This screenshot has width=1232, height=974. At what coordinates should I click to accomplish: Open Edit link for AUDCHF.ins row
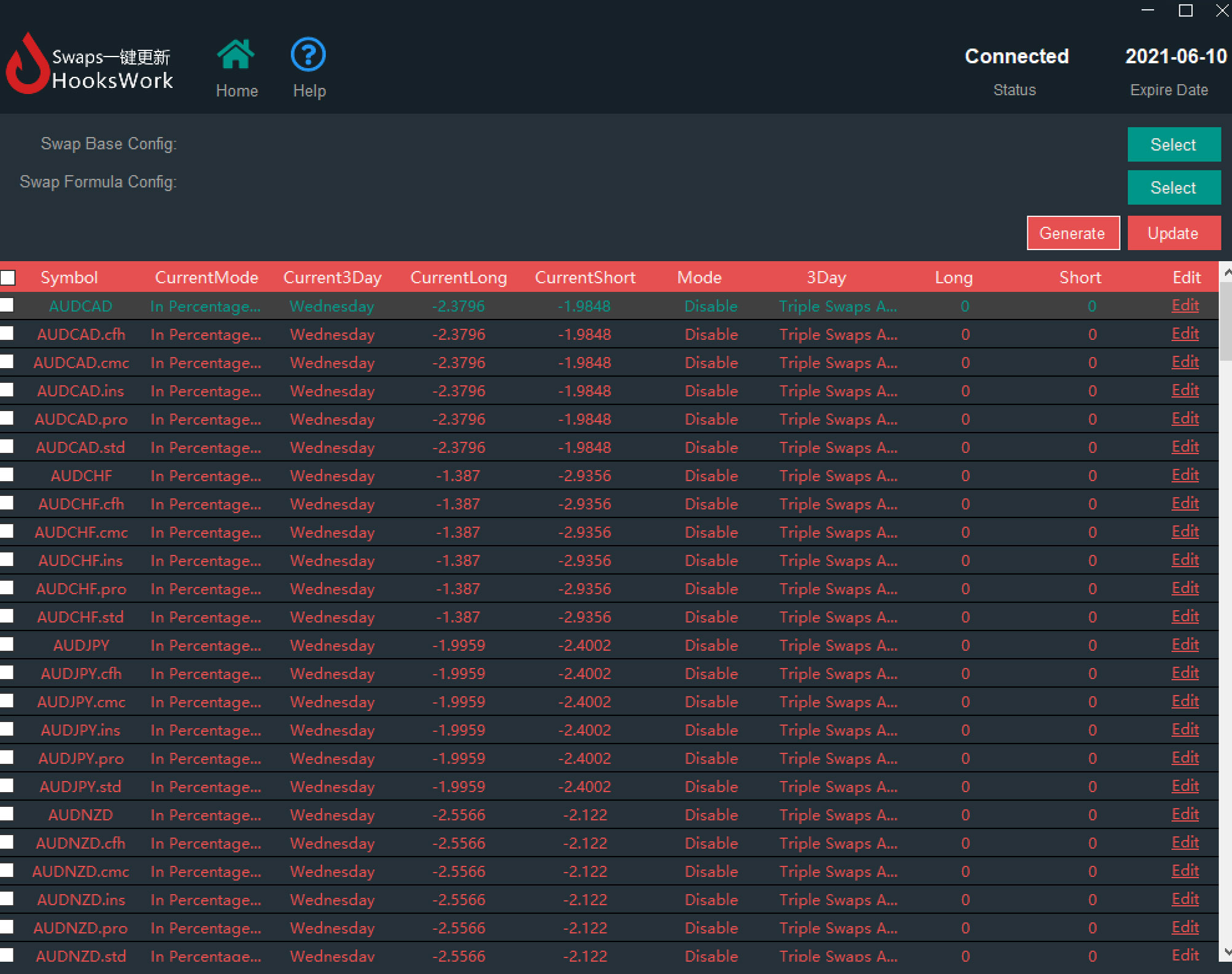1185,560
